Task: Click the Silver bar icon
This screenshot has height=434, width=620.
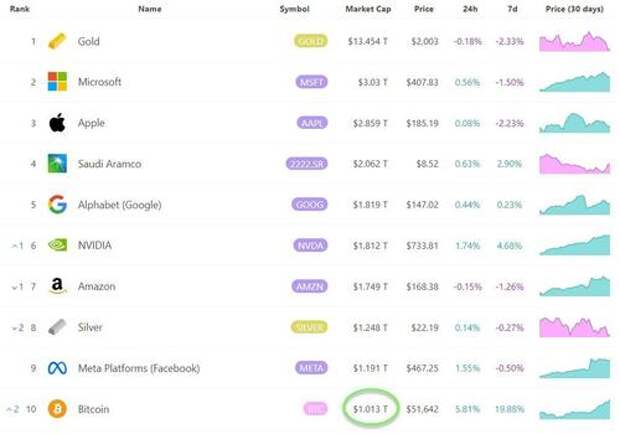Action: click(58, 327)
